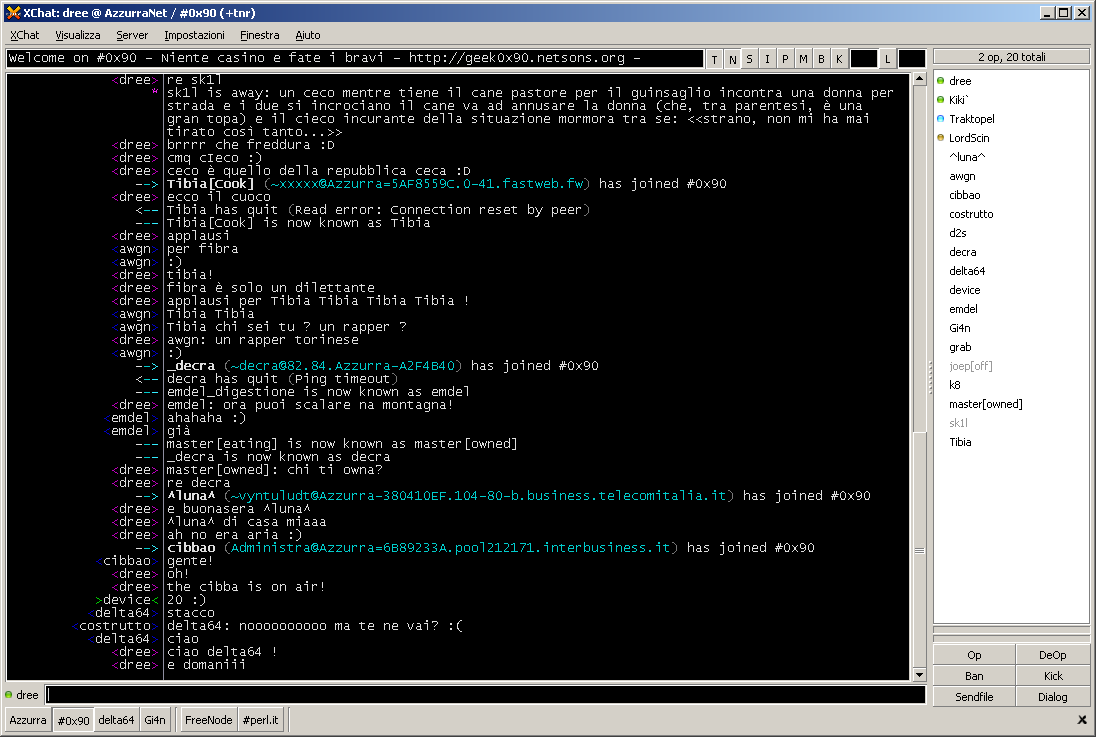Click the message input field
Image resolution: width=1096 pixels, height=737 pixels.
[x=485, y=695]
